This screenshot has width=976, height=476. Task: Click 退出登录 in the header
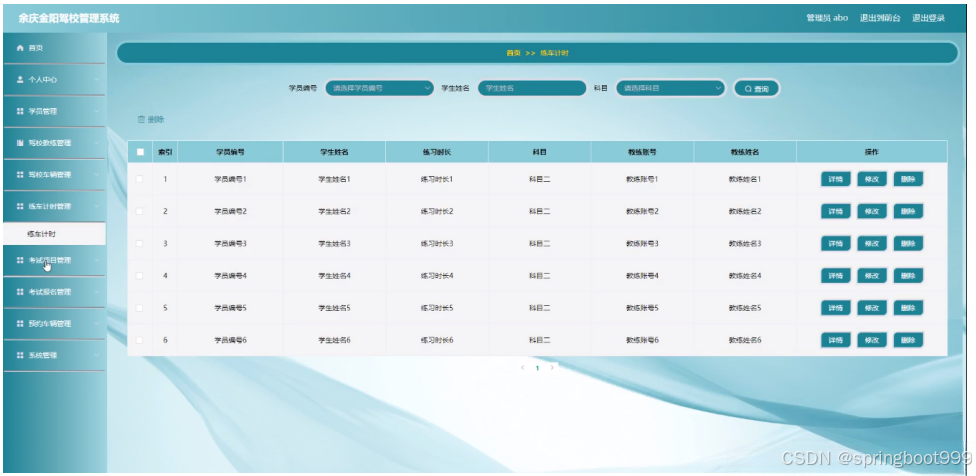929,18
